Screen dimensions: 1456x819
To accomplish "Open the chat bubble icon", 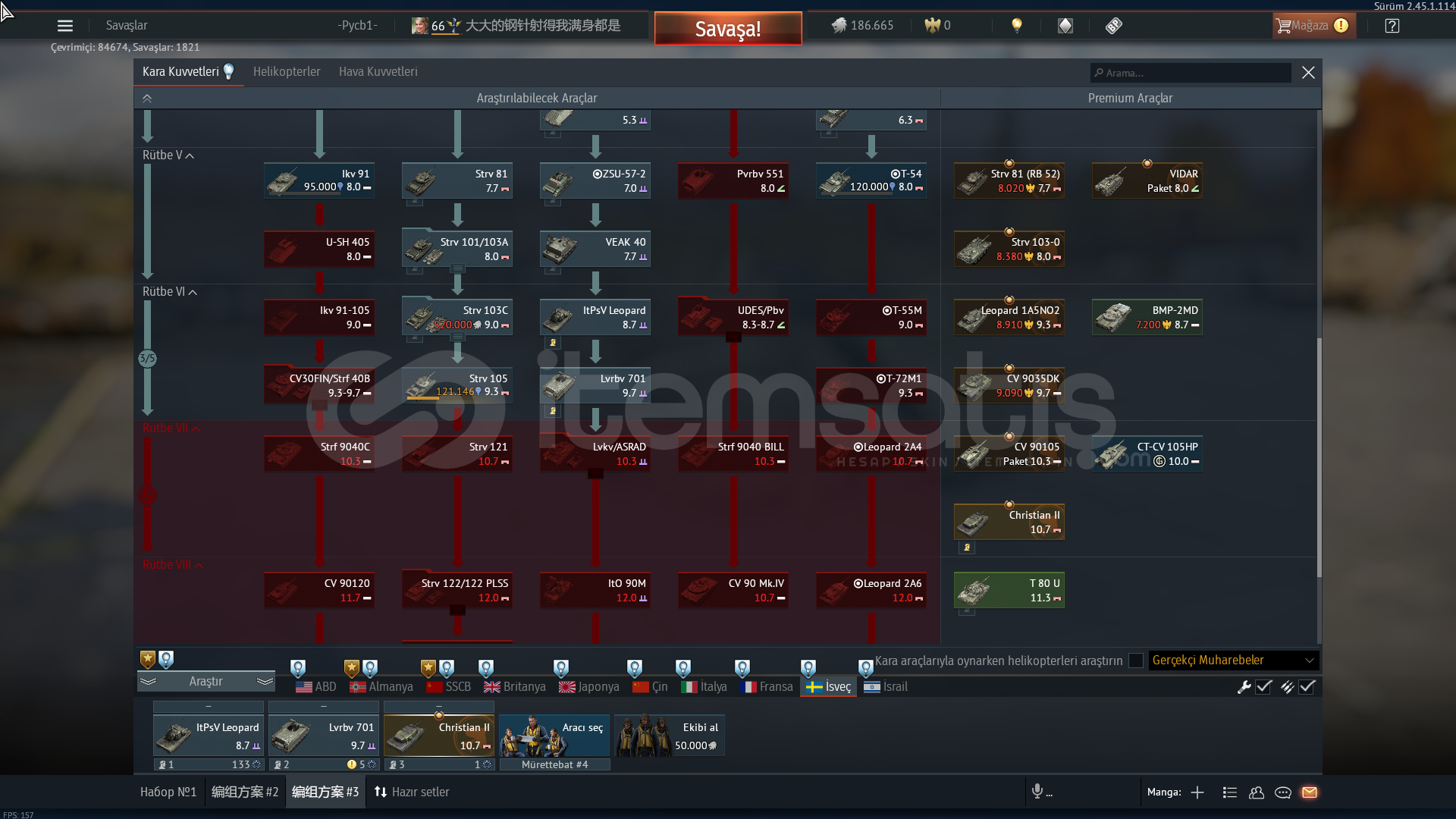I will click(x=1283, y=792).
